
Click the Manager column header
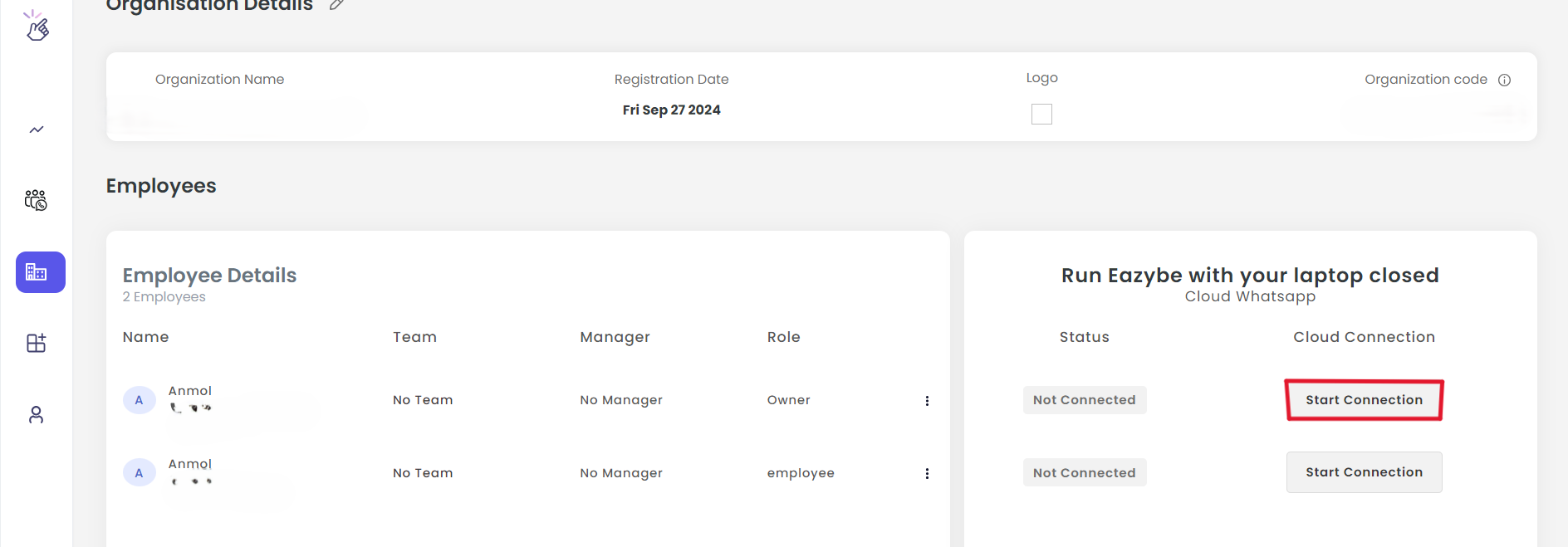pyautogui.click(x=615, y=337)
